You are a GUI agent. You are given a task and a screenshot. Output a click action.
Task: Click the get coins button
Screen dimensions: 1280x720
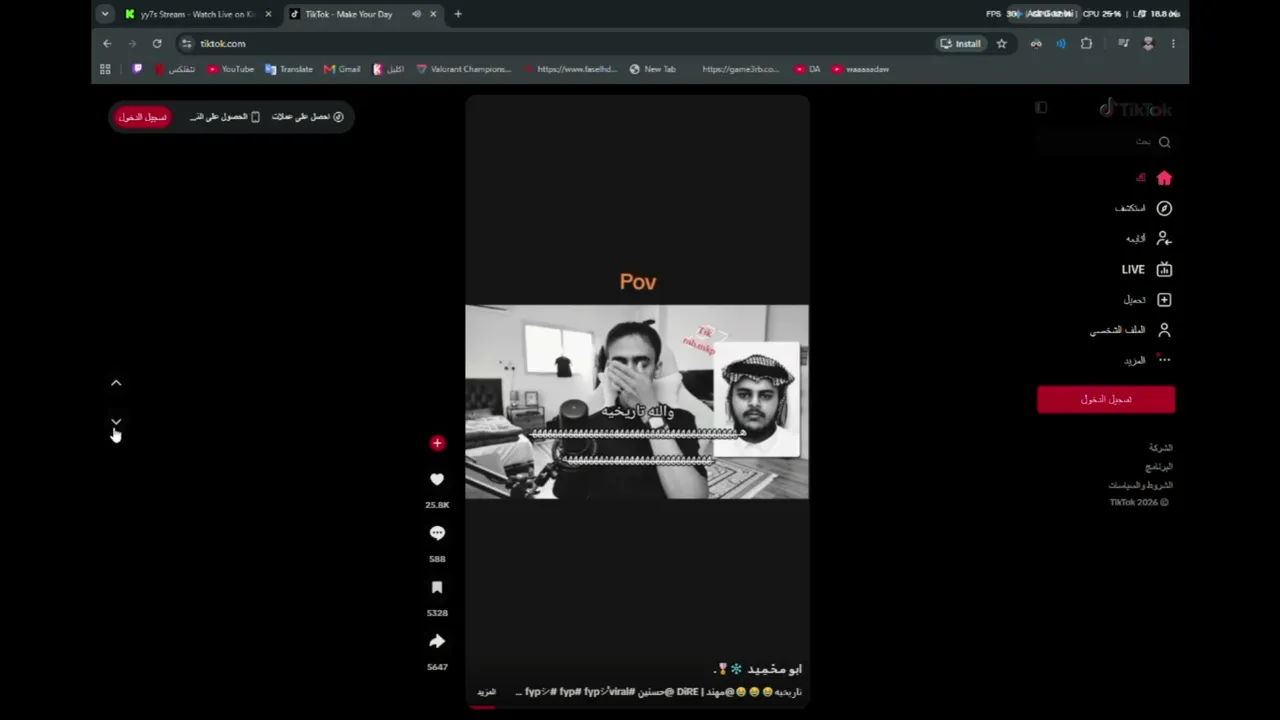(x=308, y=117)
